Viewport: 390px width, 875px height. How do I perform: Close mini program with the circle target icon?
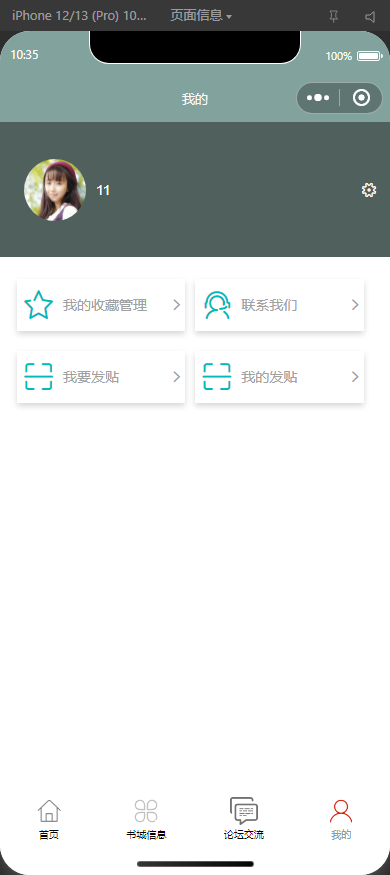click(362, 98)
